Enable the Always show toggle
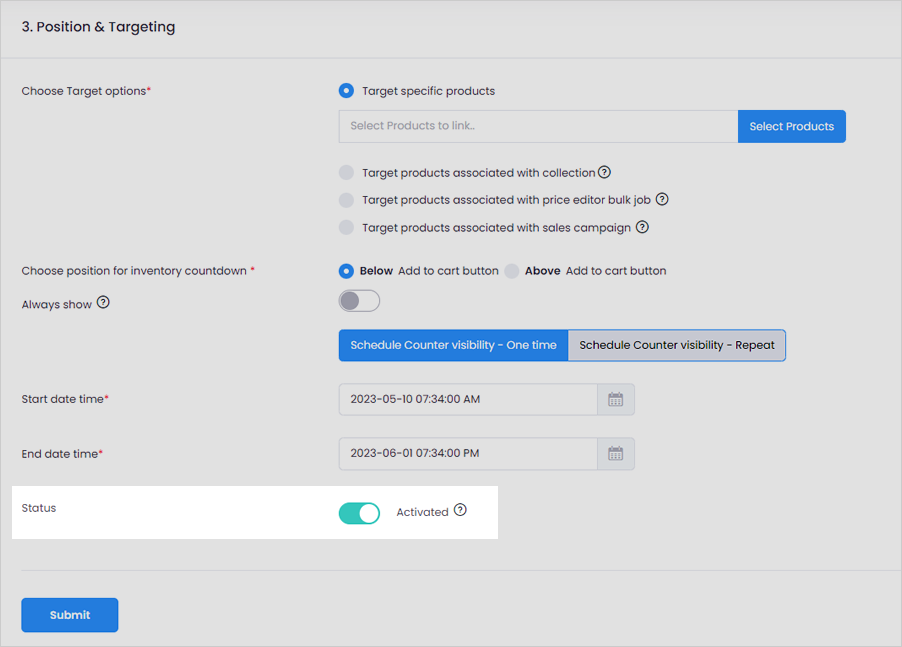The image size is (902, 647). [x=359, y=301]
